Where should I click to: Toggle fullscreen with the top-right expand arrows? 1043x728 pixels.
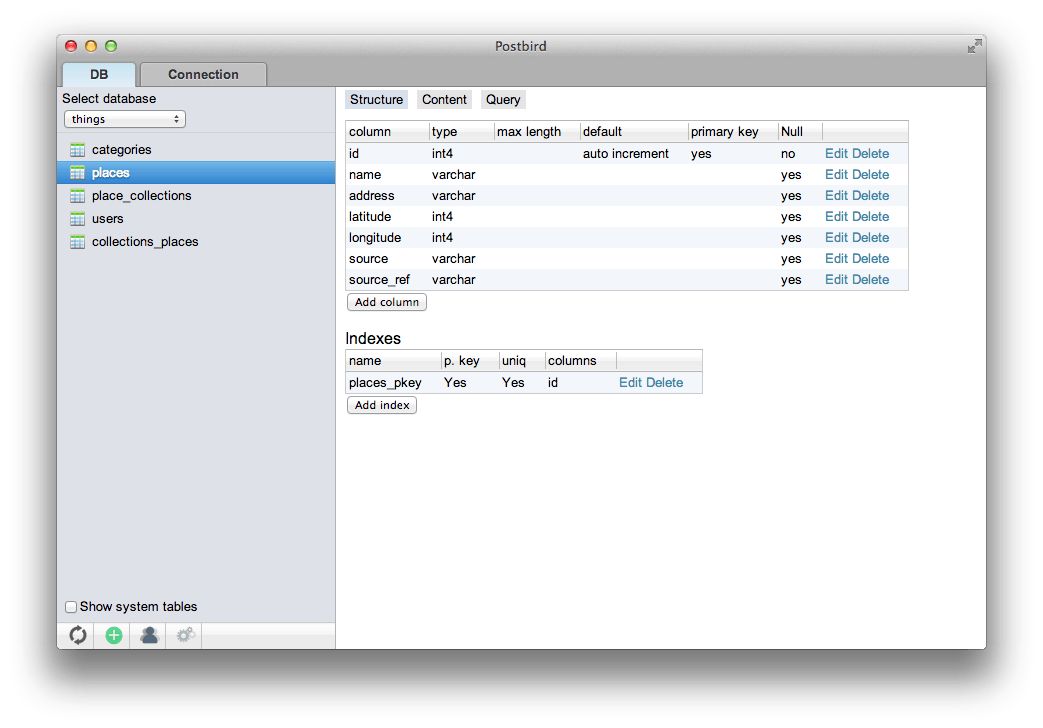point(974,46)
